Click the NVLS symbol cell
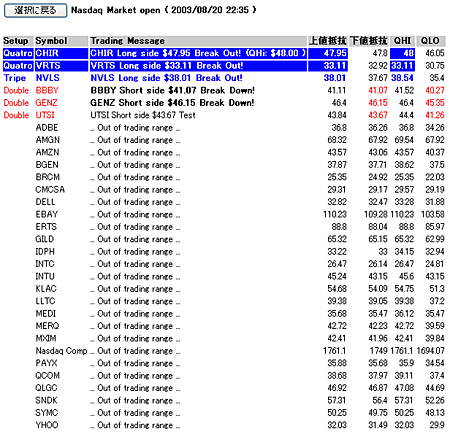450x434 pixels. coord(48,78)
